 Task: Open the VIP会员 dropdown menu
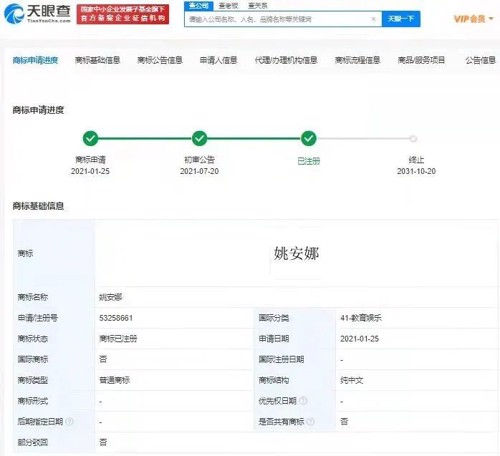tap(473, 19)
